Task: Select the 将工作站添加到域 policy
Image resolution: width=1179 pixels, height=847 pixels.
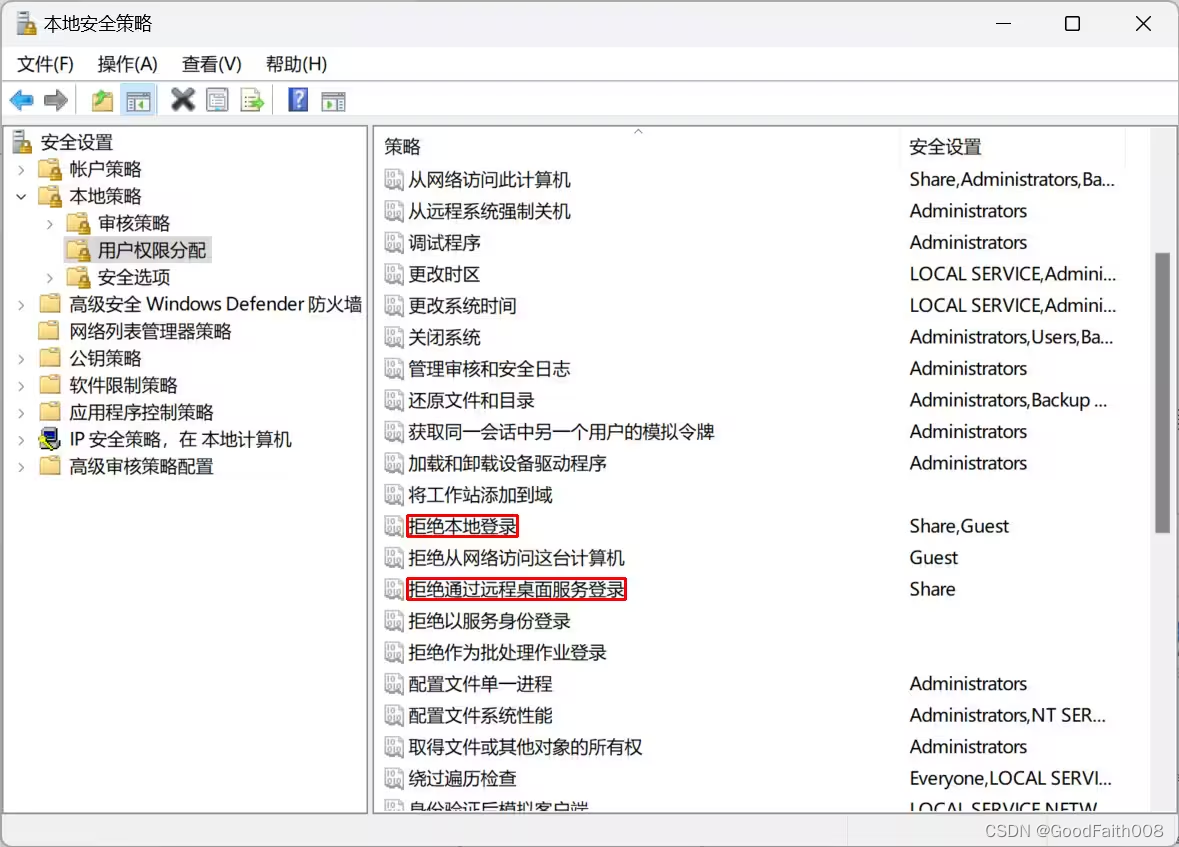Action: [x=480, y=495]
